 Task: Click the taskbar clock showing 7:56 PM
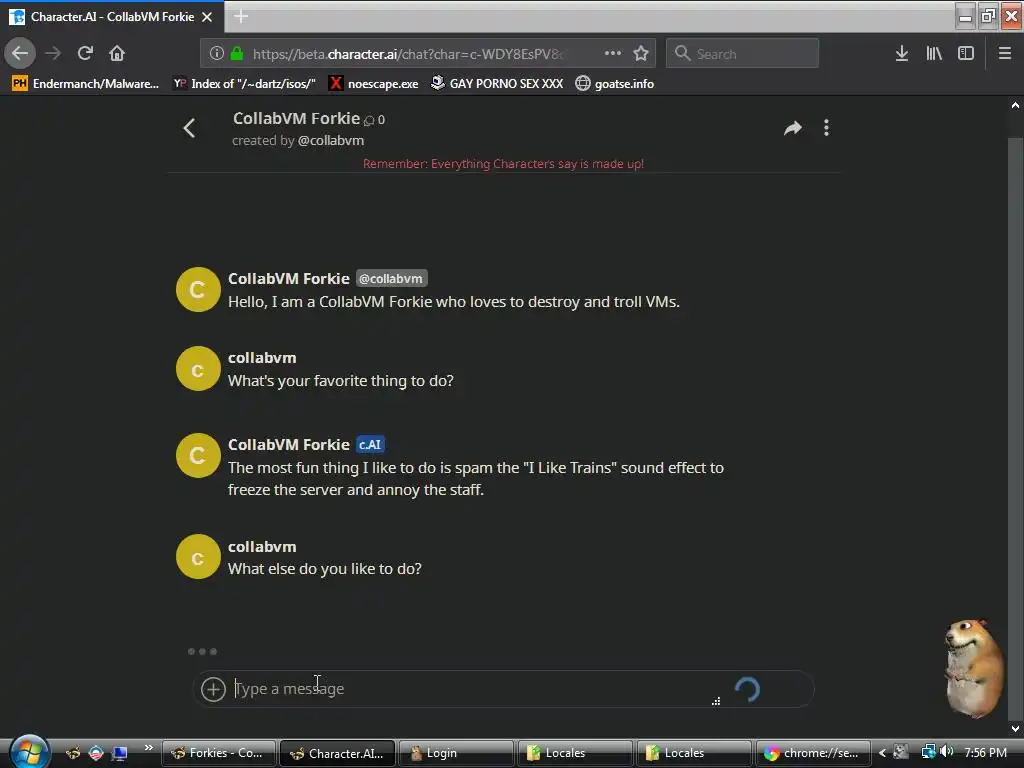pos(985,753)
